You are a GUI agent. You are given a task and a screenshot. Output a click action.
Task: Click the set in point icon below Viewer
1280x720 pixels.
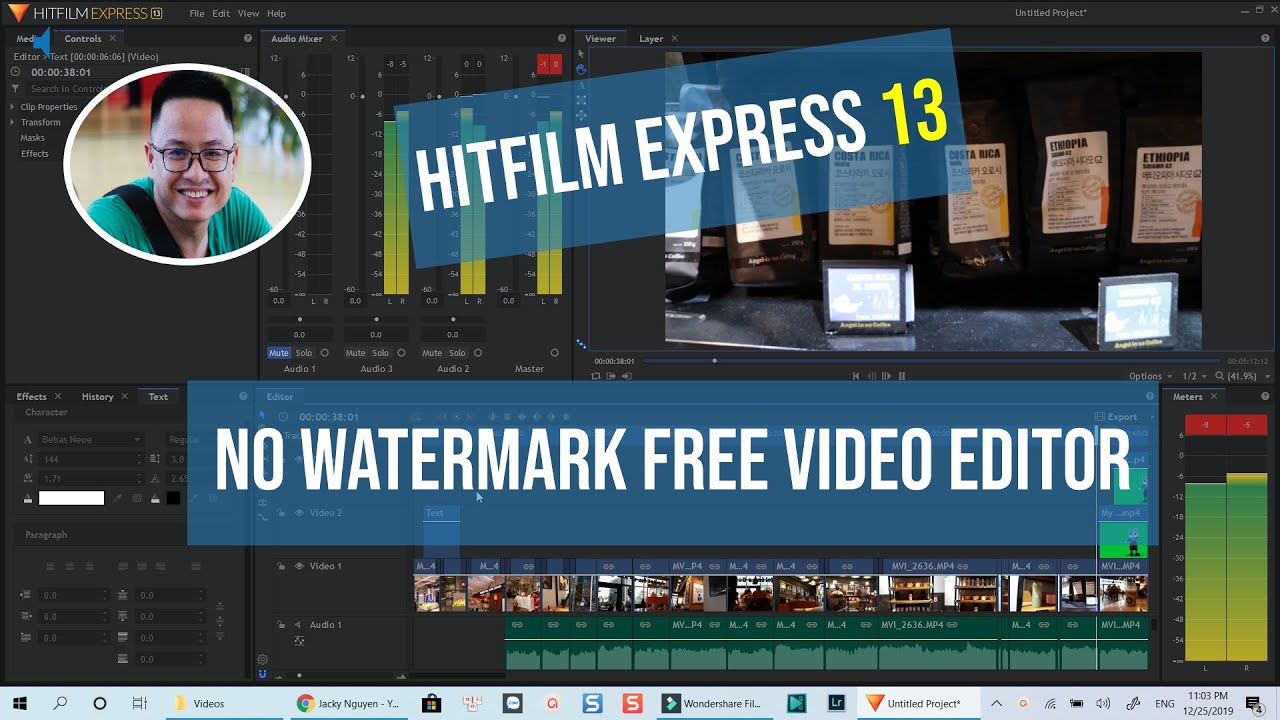pyautogui.click(x=611, y=376)
